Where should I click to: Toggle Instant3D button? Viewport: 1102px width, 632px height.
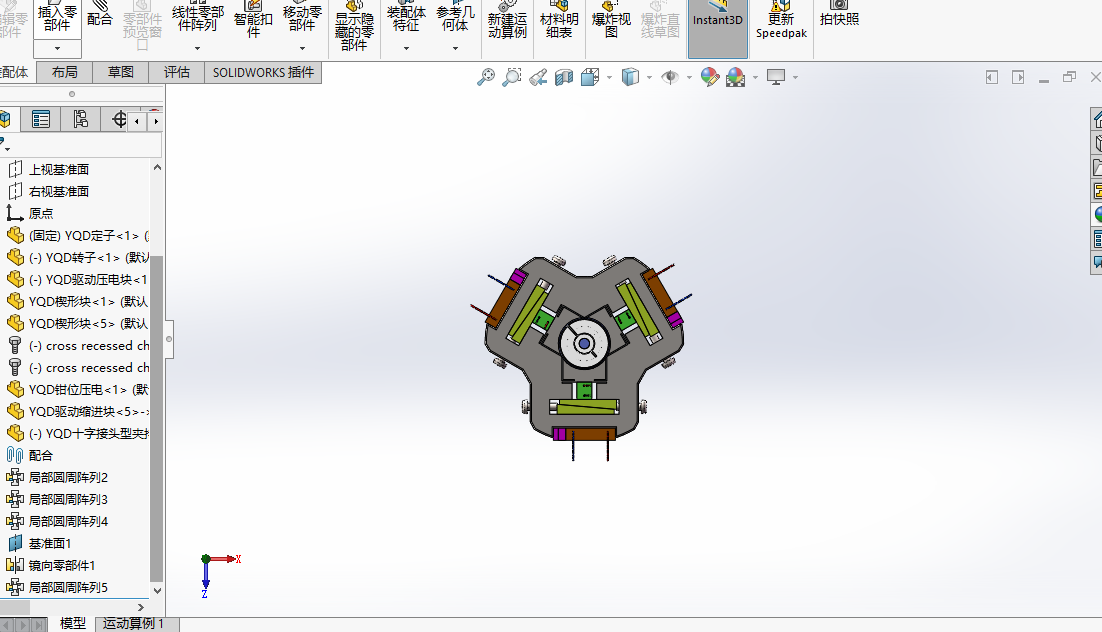(x=718, y=28)
